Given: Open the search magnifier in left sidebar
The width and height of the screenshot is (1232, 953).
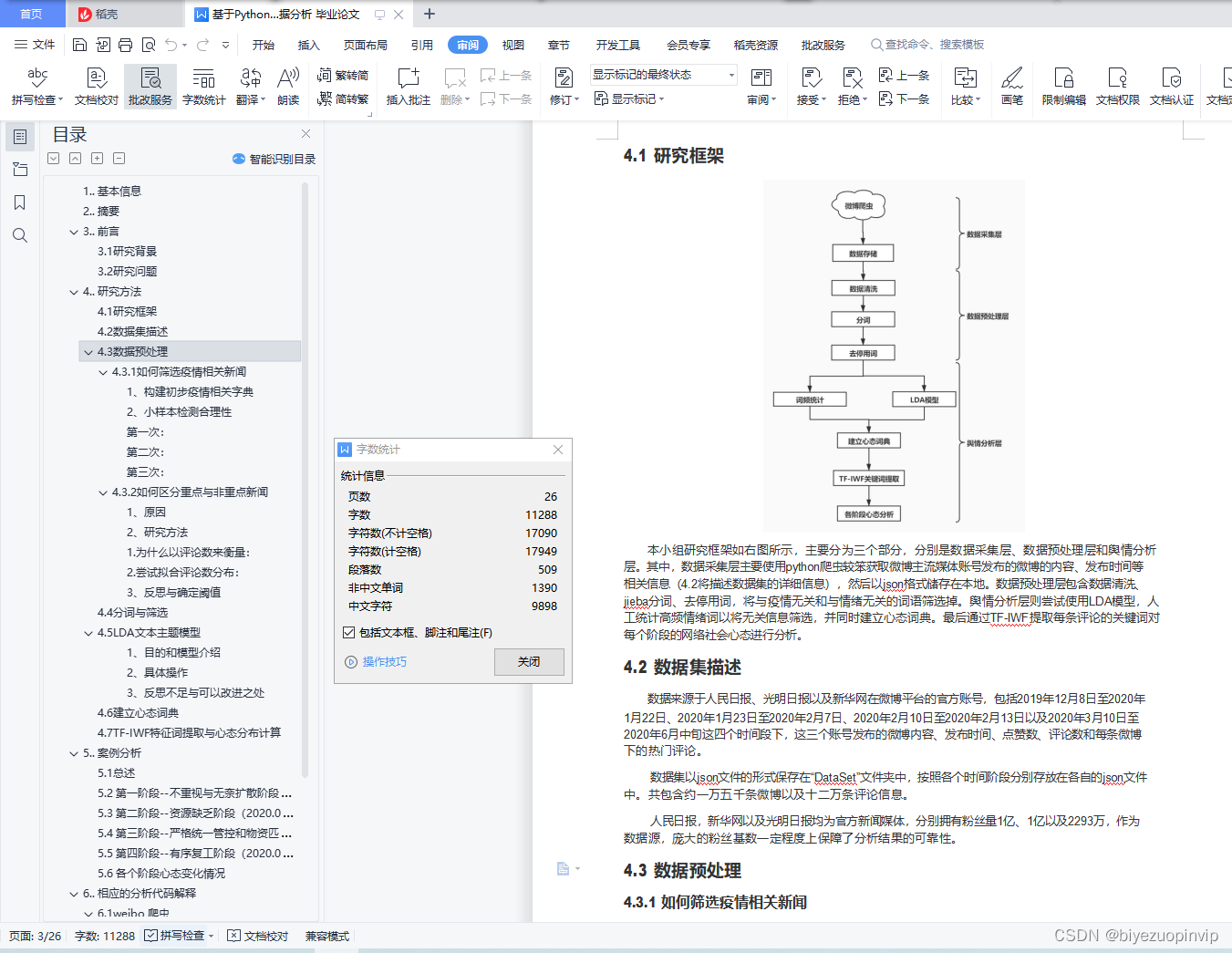Looking at the screenshot, I should pos(20,235).
